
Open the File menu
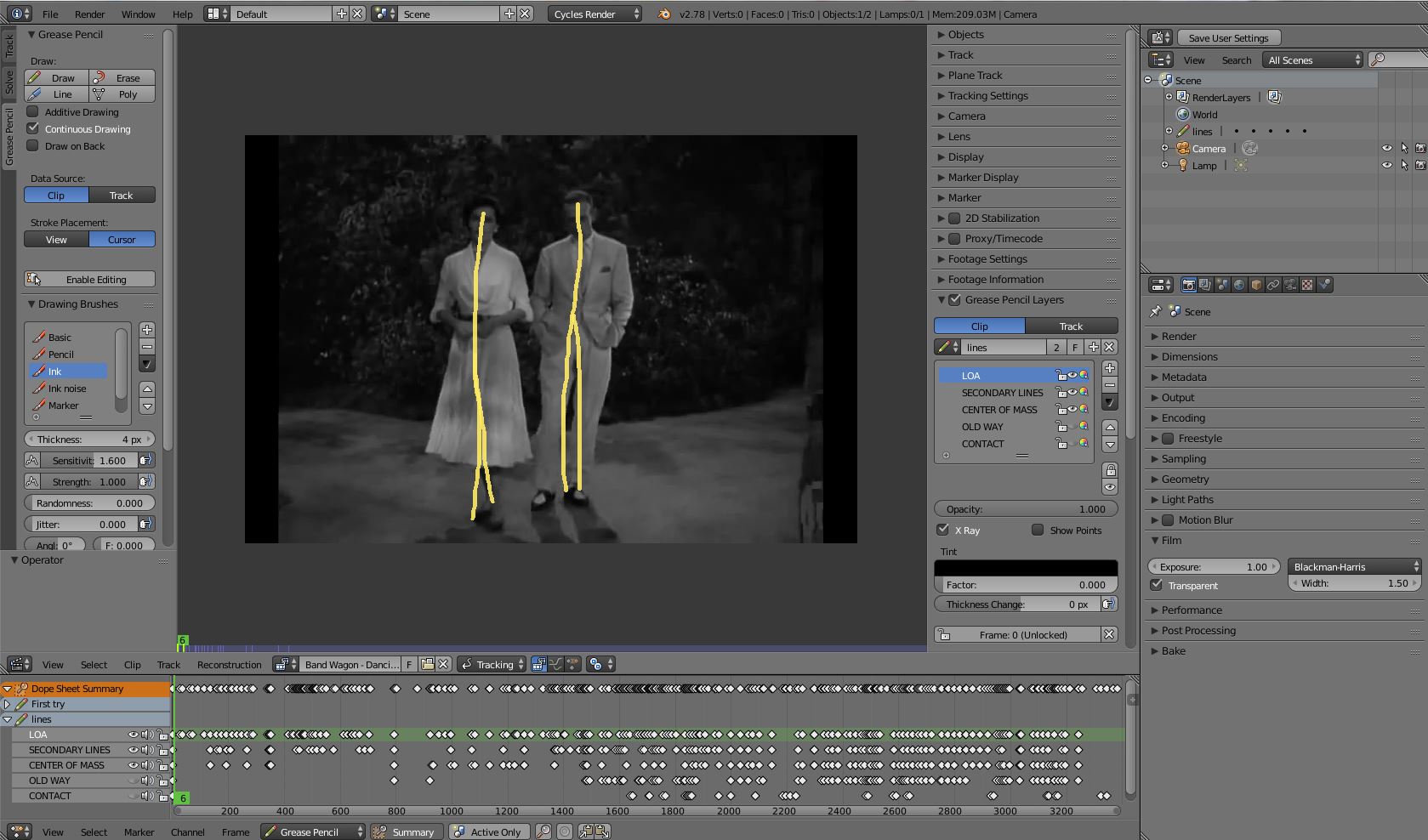click(50, 14)
